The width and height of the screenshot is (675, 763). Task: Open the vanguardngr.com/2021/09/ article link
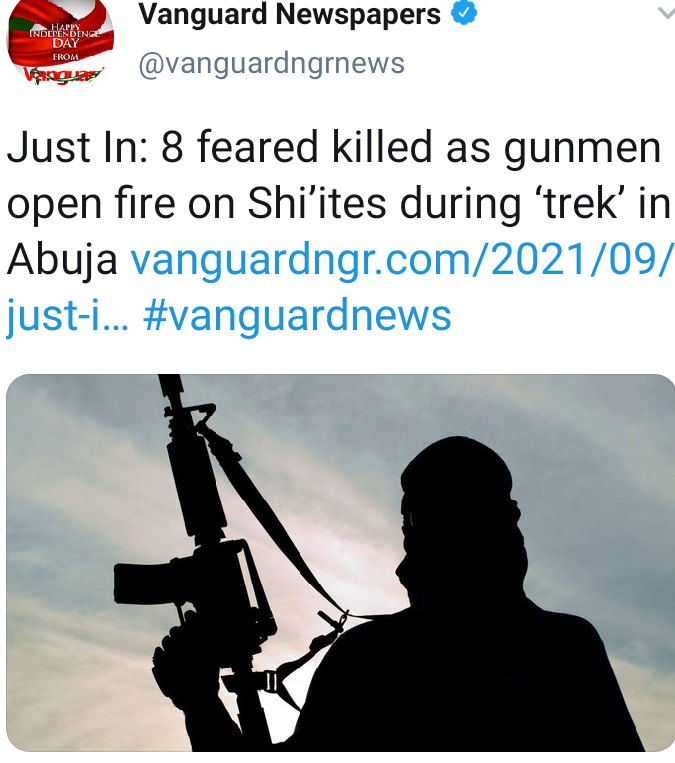click(x=402, y=259)
